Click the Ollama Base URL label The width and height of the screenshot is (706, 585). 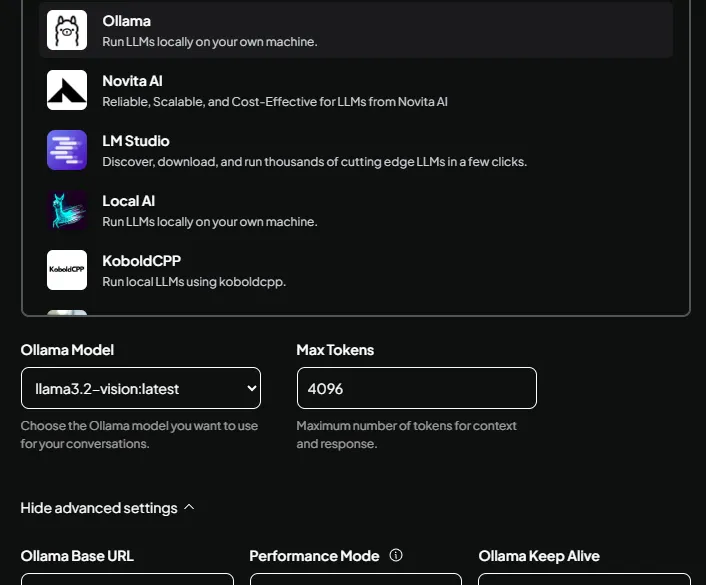[x=77, y=556]
